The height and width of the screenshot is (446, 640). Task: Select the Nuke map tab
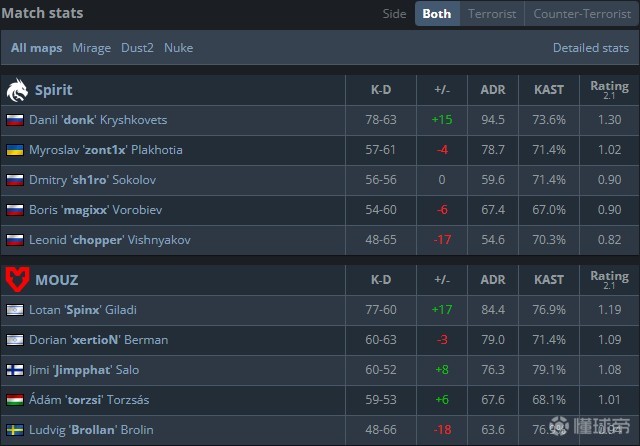[178, 48]
